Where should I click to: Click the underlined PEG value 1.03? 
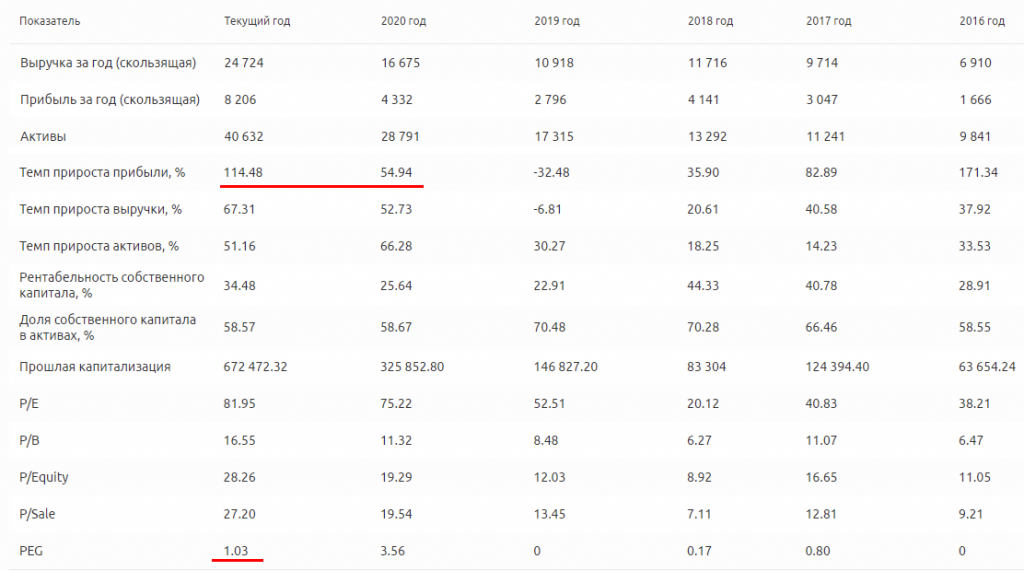coord(235,549)
